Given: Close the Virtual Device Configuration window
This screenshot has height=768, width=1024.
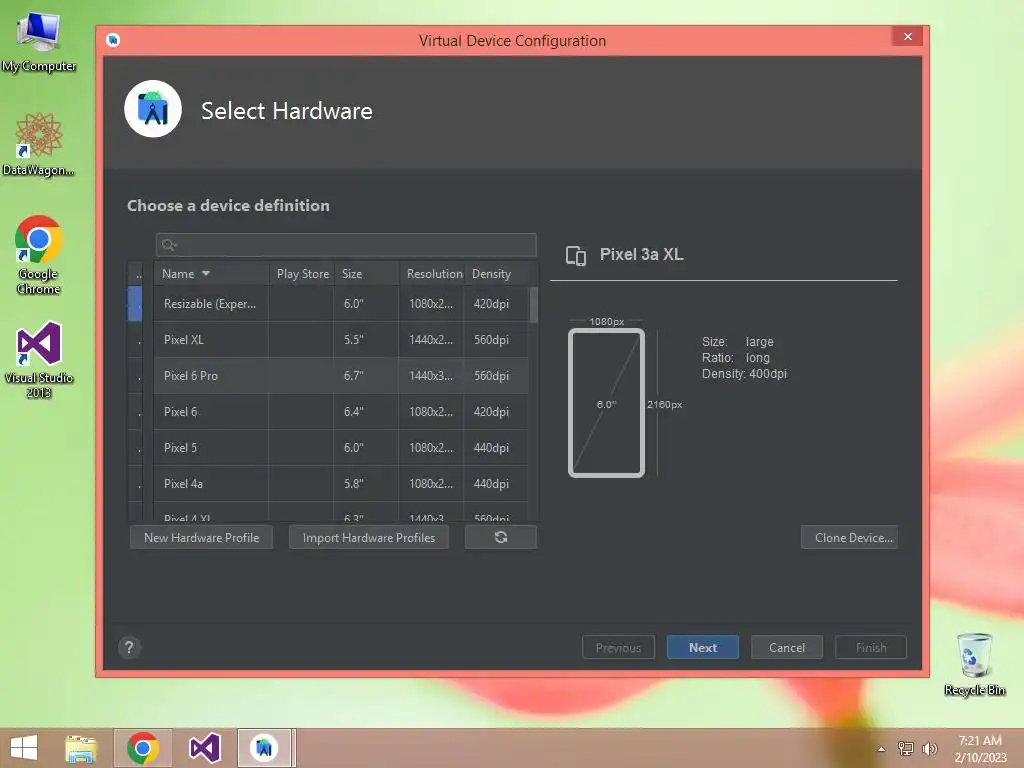Looking at the screenshot, I should pos(908,37).
